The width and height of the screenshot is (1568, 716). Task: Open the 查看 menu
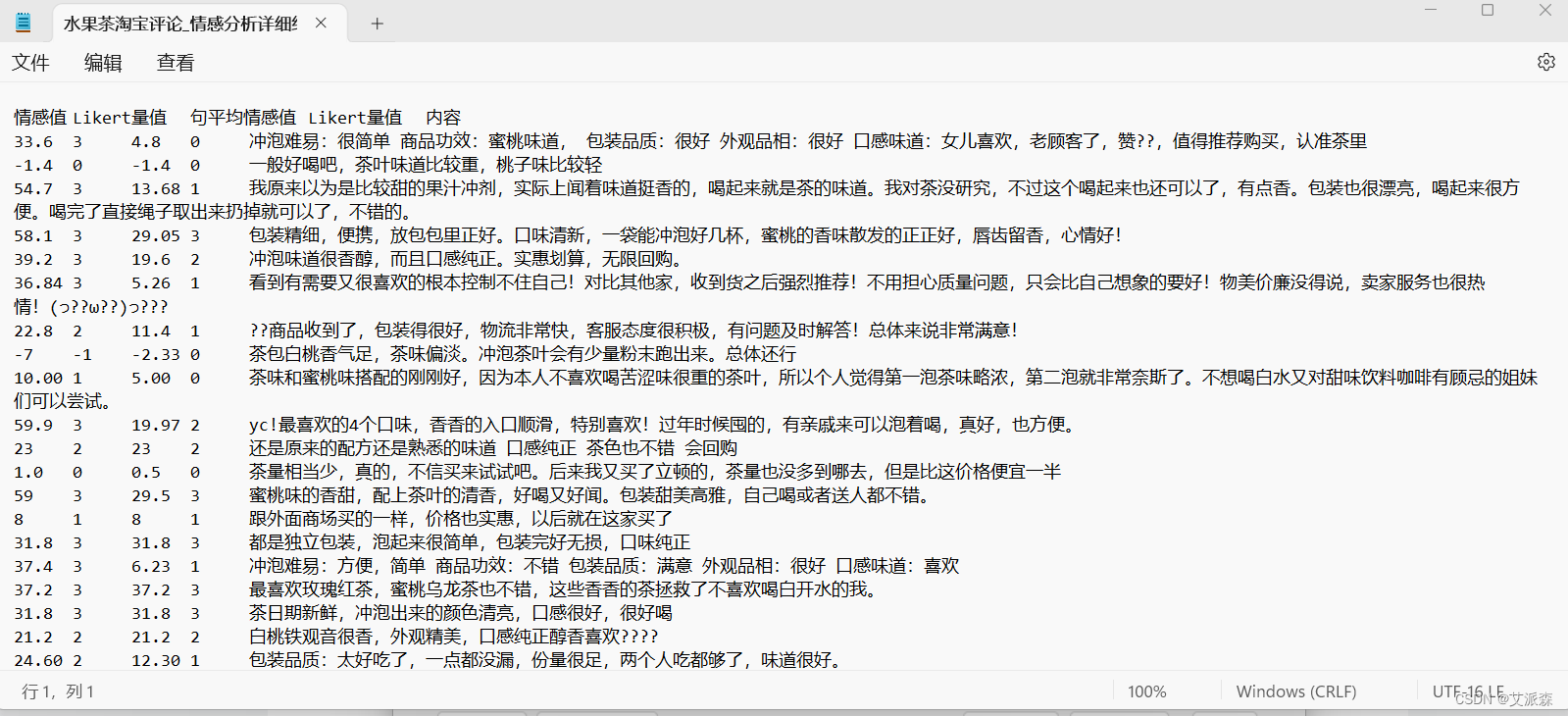[176, 63]
